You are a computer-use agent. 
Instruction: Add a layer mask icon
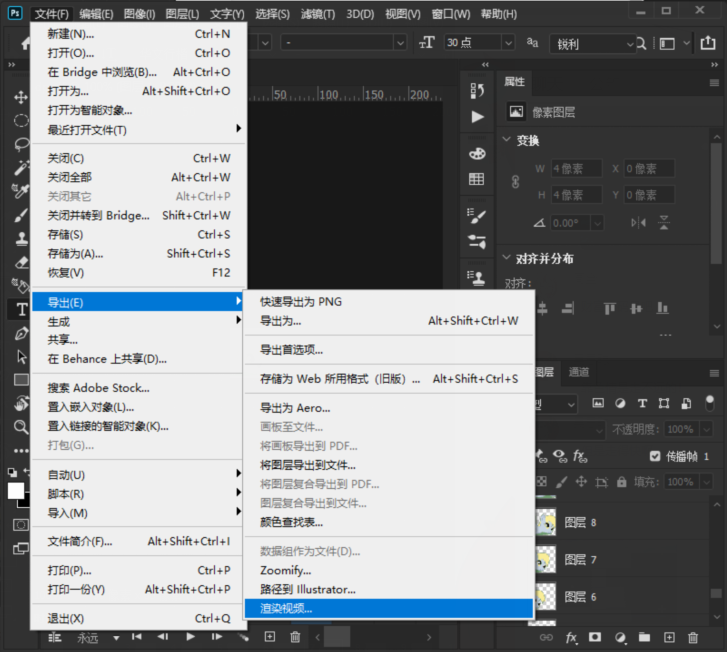click(595, 637)
